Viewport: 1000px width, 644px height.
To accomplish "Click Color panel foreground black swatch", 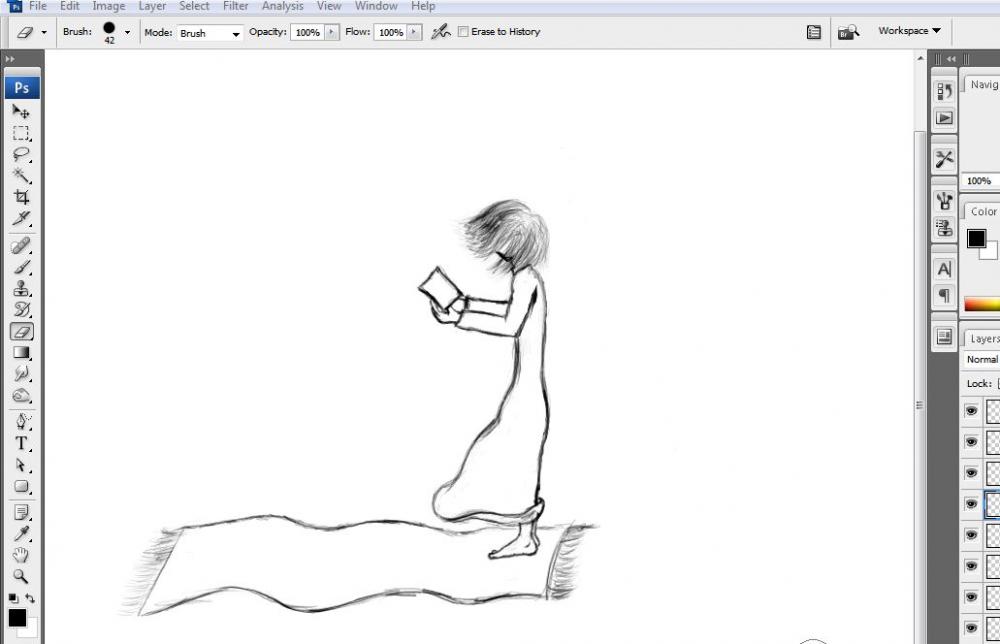I will point(976,238).
